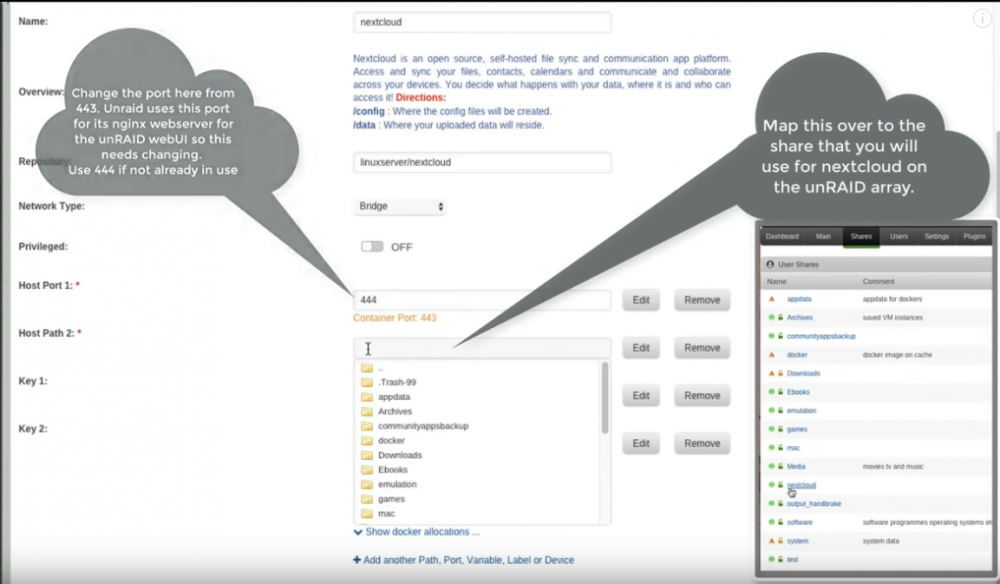Select the emulation folder row in path browser
1000x584 pixels.
tap(477, 485)
